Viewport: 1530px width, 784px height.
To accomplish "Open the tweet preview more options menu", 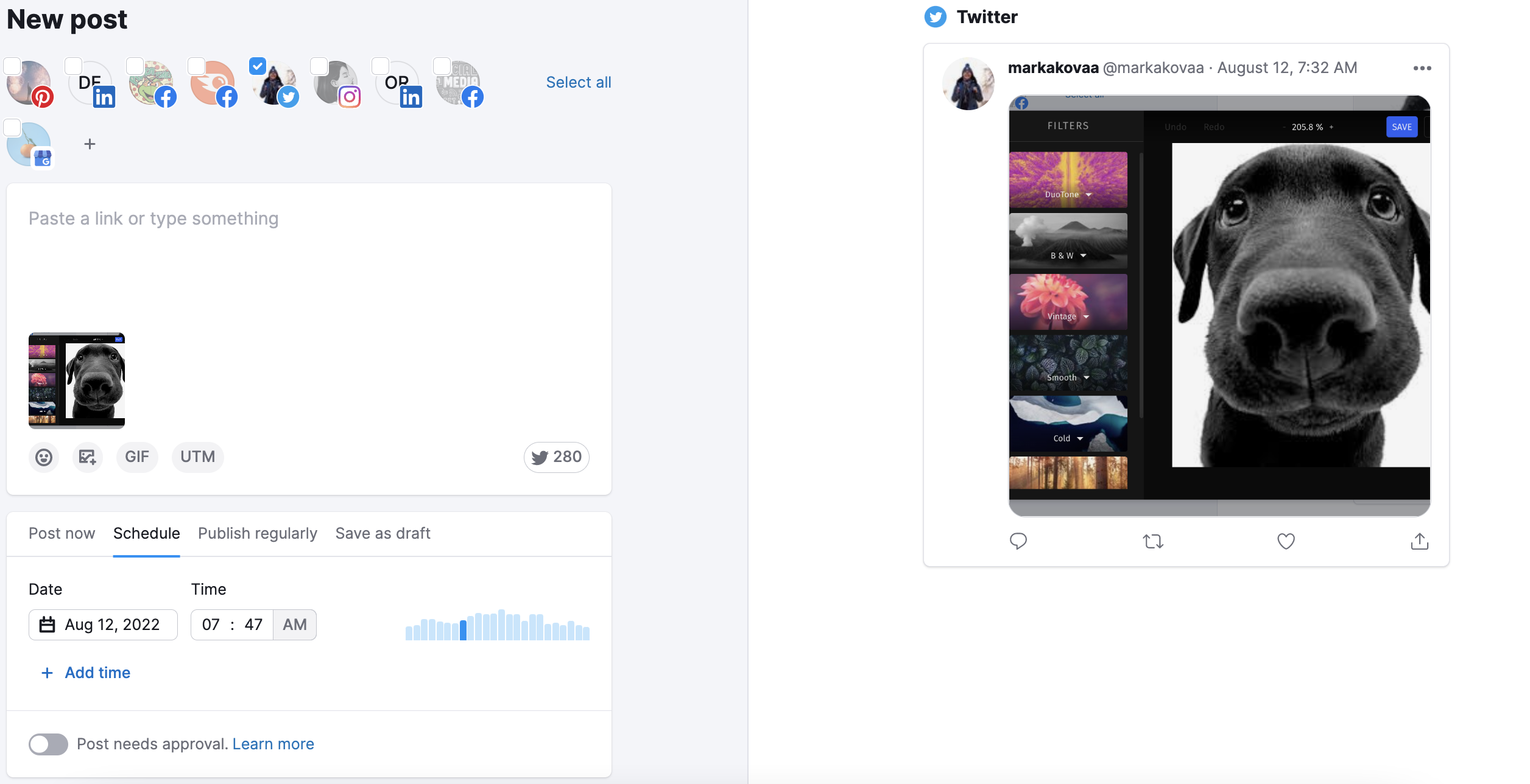I will (x=1422, y=68).
